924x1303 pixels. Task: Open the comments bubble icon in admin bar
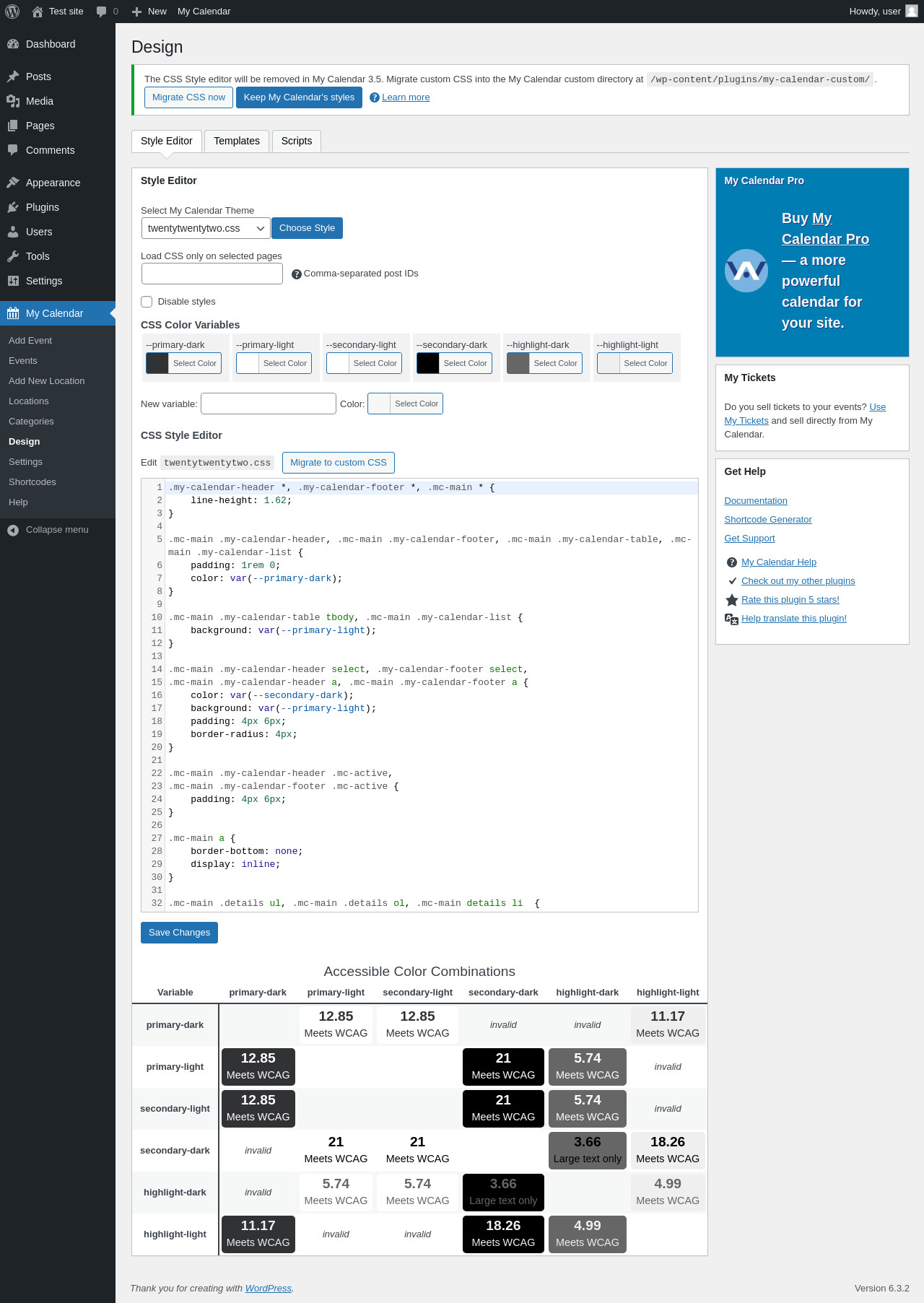(x=101, y=12)
